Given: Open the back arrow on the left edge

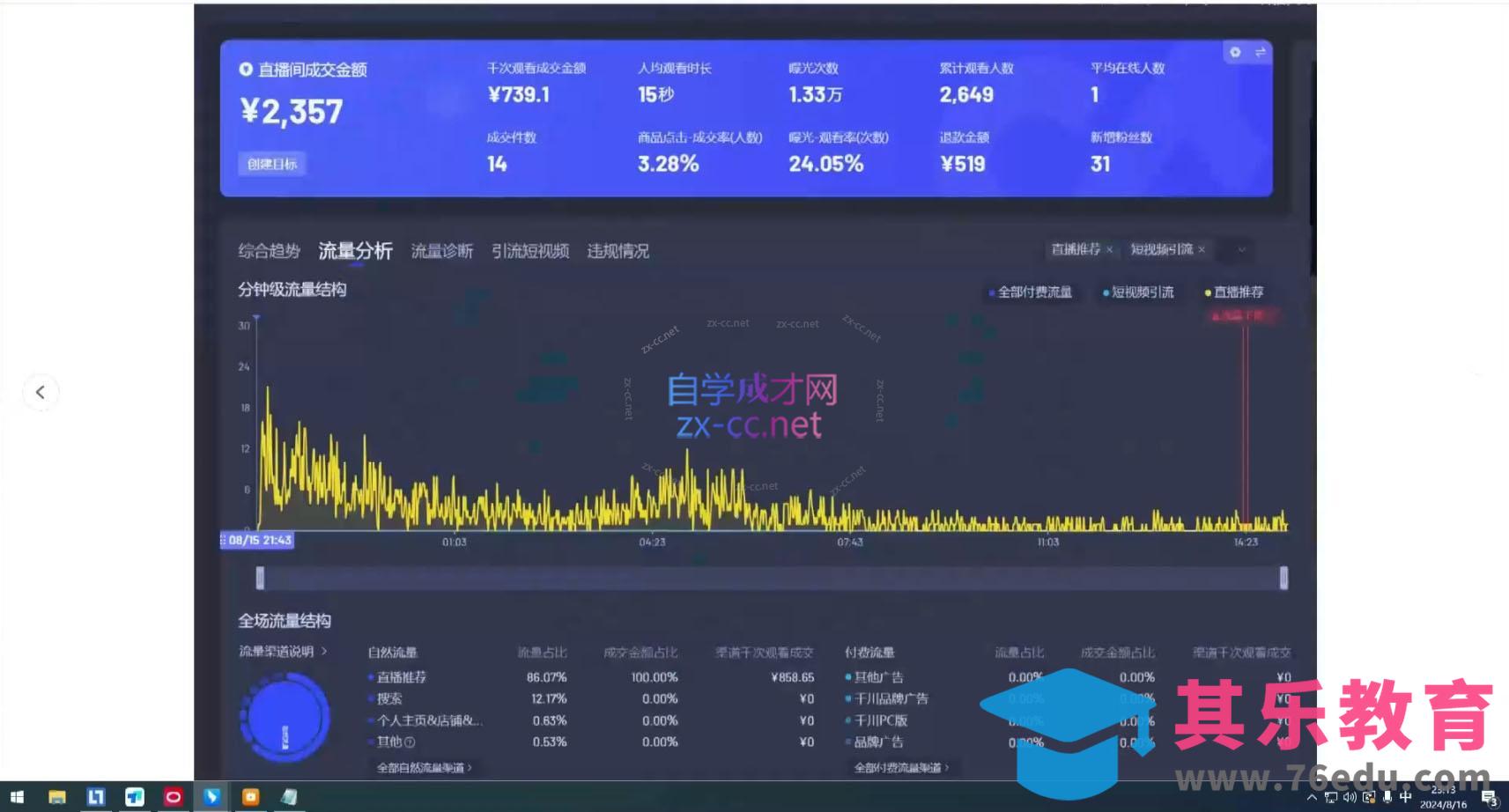Looking at the screenshot, I should click(x=41, y=392).
